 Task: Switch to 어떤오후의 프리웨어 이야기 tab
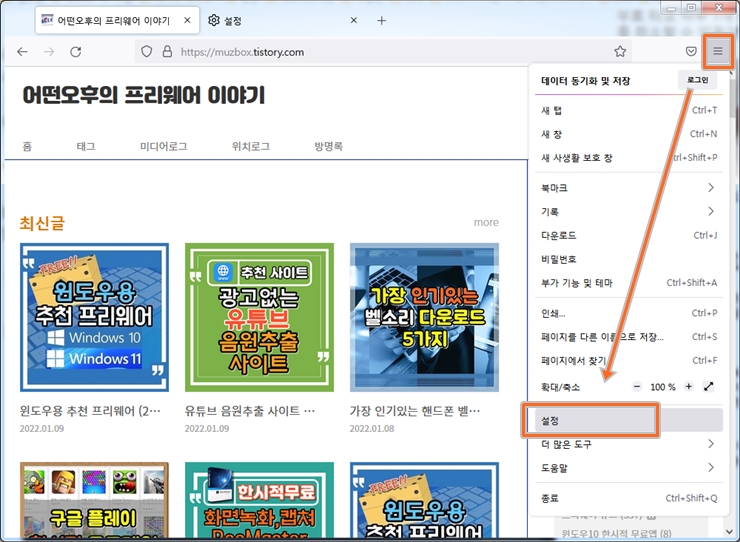[x=118, y=20]
